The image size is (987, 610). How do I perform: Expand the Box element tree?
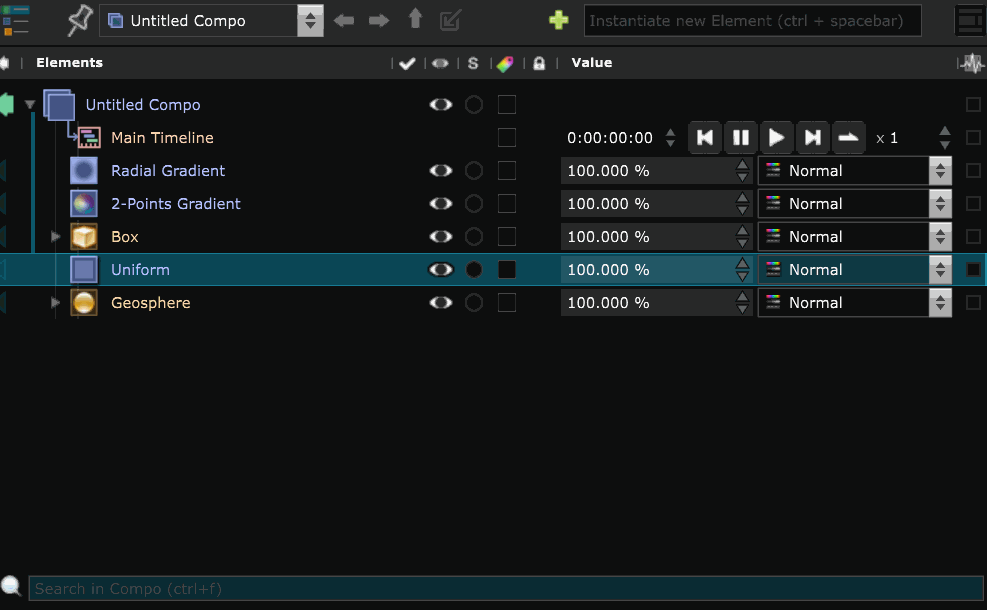click(56, 237)
